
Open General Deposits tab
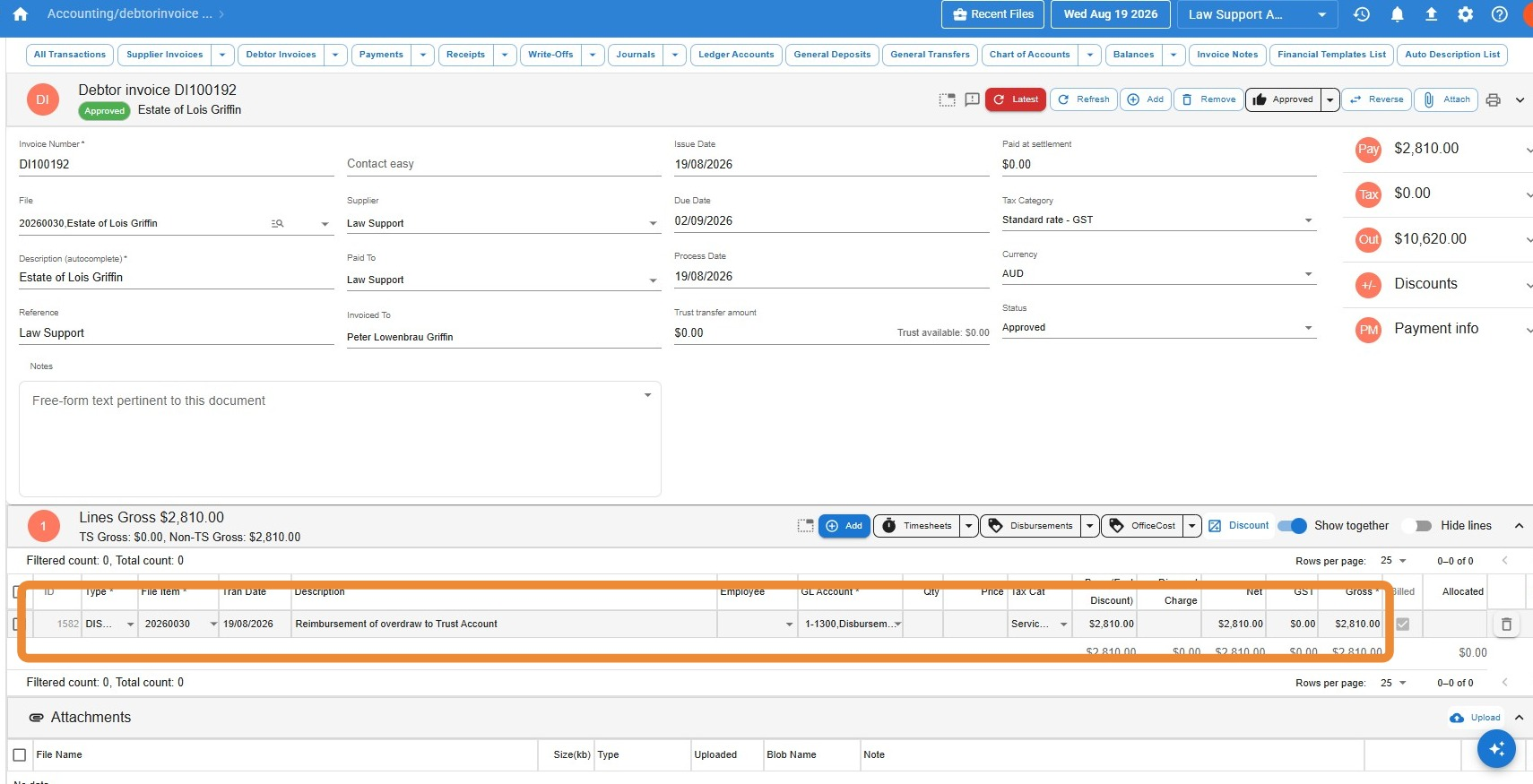click(832, 55)
